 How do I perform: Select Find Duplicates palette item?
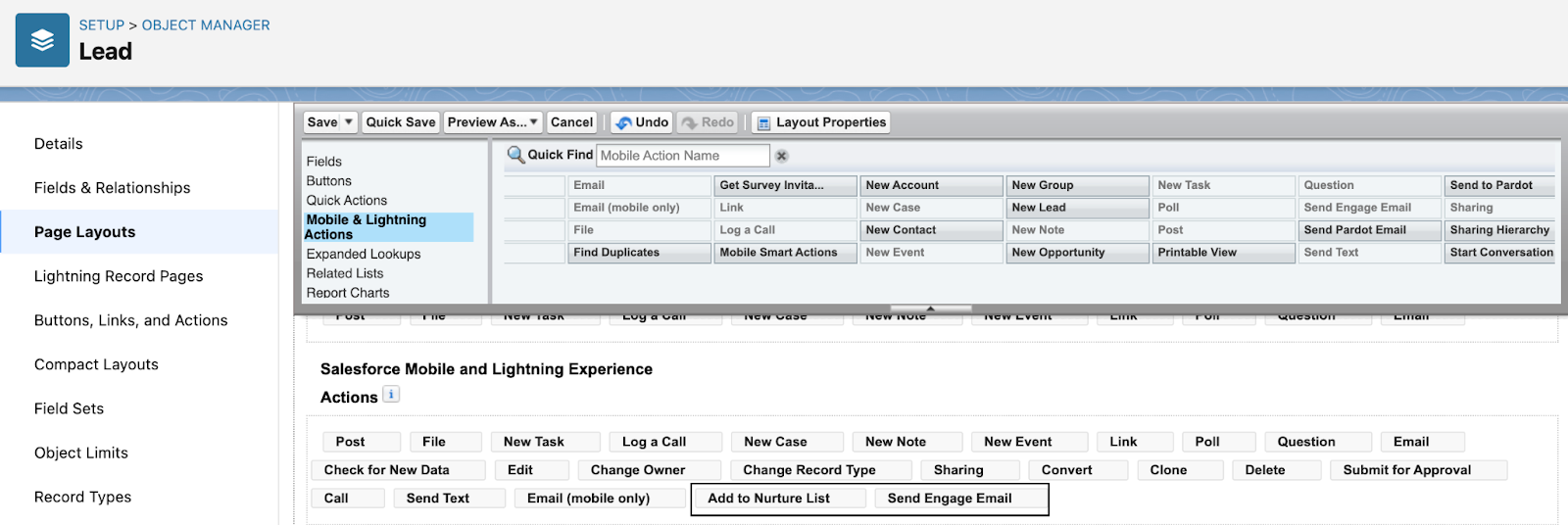pos(639,253)
